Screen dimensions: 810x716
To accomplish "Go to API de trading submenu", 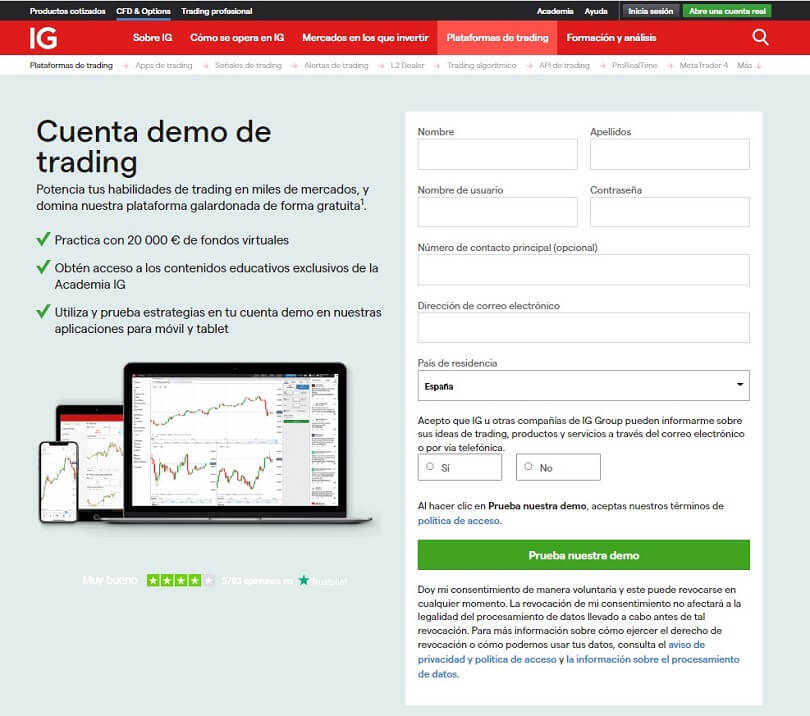I will [564, 65].
